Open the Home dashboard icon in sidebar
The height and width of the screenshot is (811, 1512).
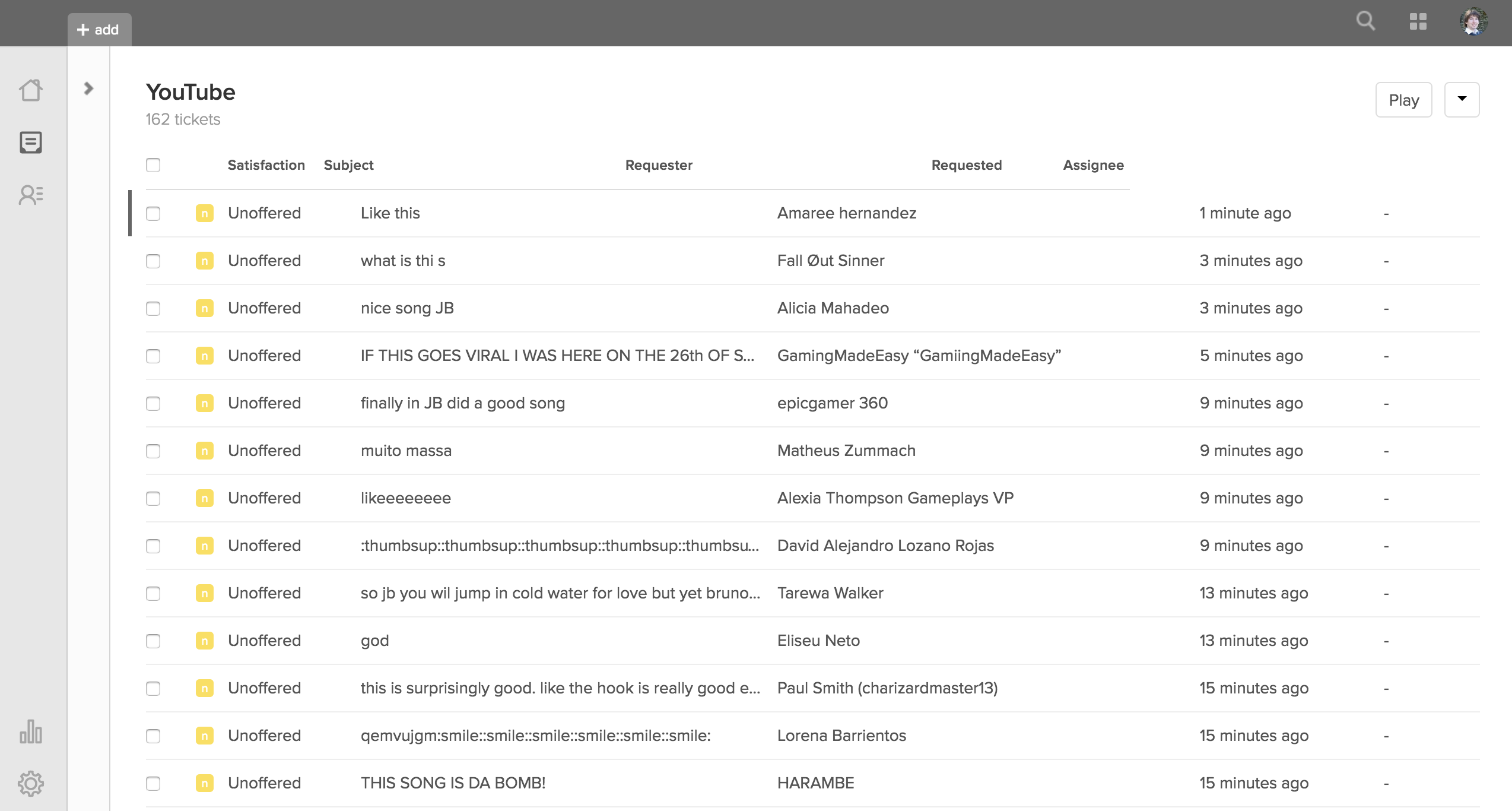coord(31,91)
